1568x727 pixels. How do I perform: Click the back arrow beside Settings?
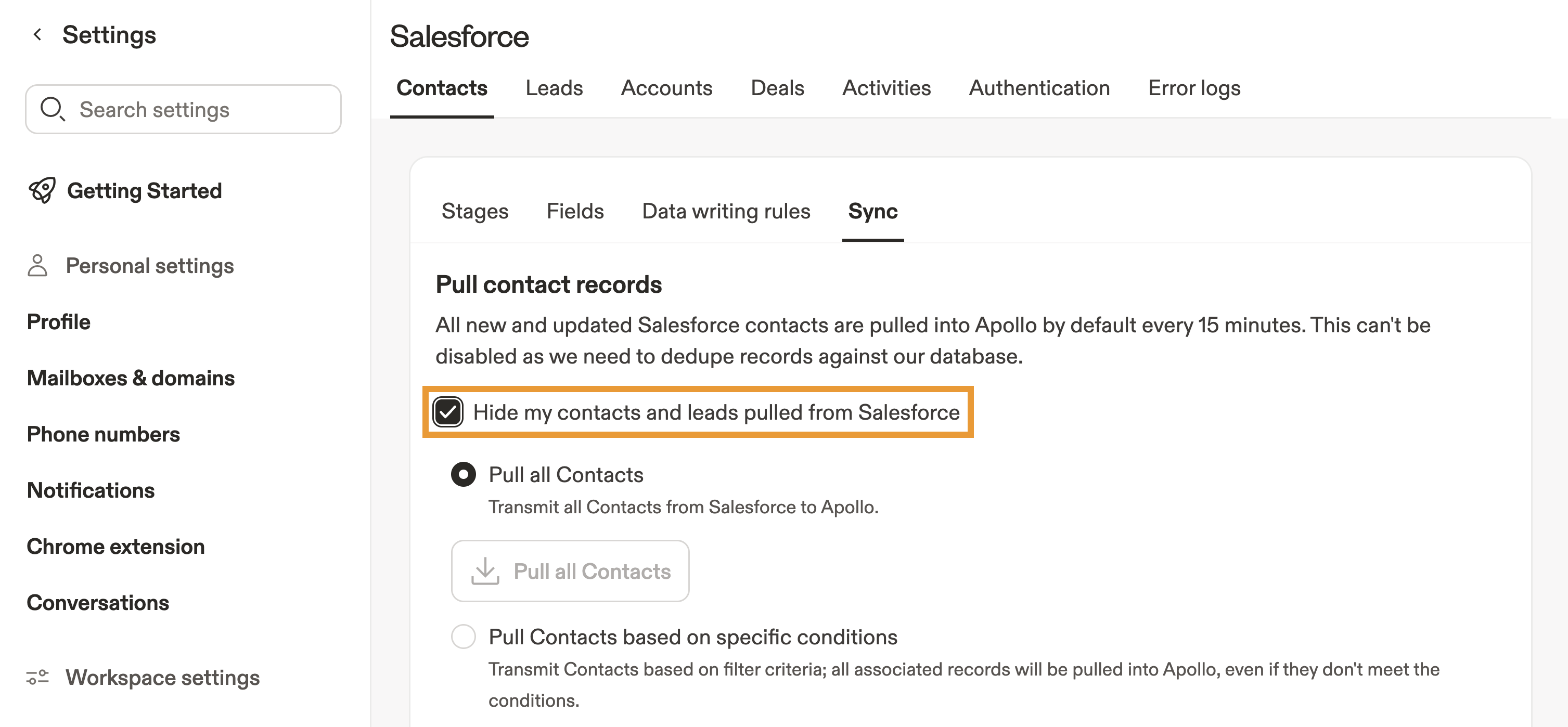click(x=38, y=35)
